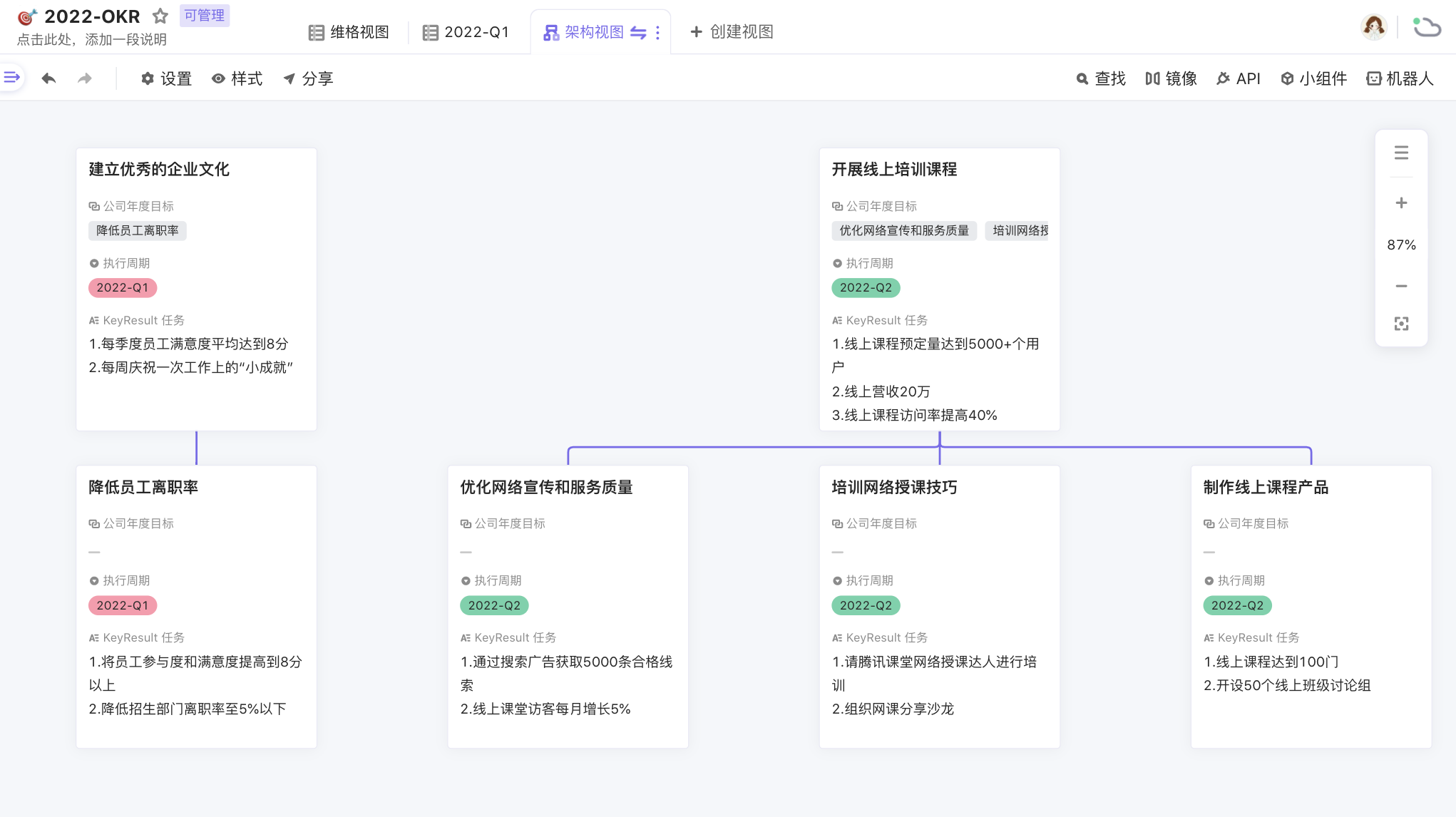
Task: Open the 镜像 mirror tool
Action: point(1171,78)
